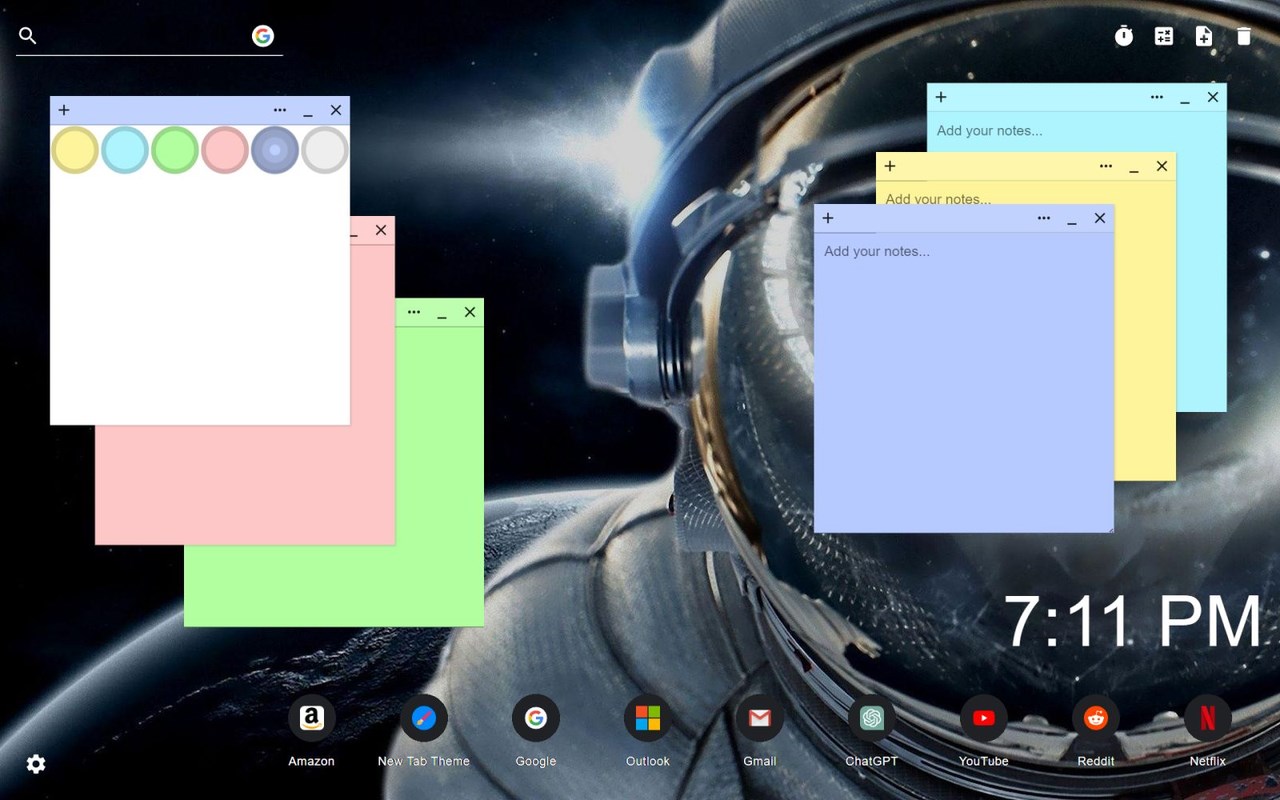Open the timer tool in top toolbar
1280x800 pixels.
point(1124,37)
